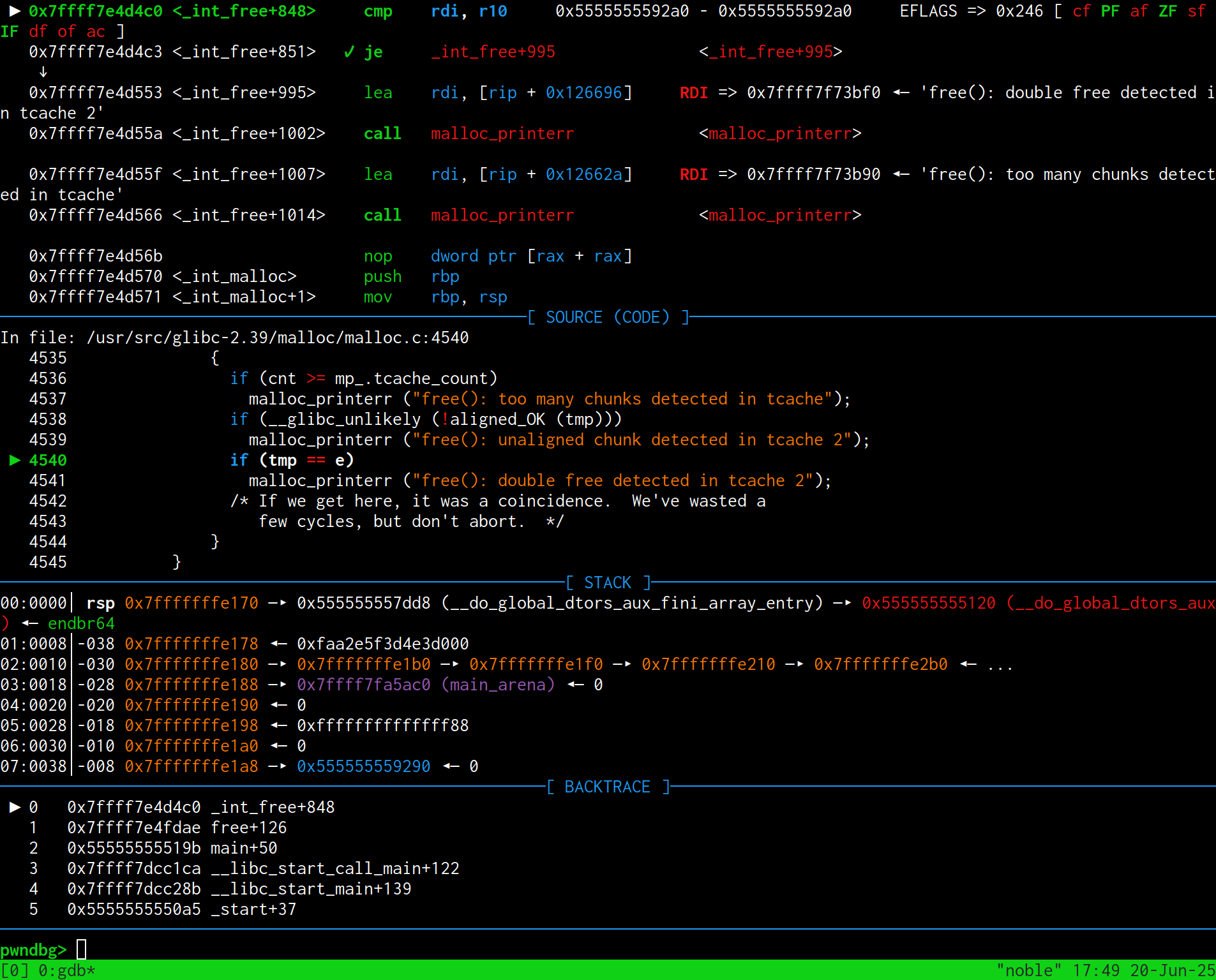This screenshot has height=980, width=1216.
Task: Click the green ZF flag in EFLAGS
Action: [x=1167, y=11]
